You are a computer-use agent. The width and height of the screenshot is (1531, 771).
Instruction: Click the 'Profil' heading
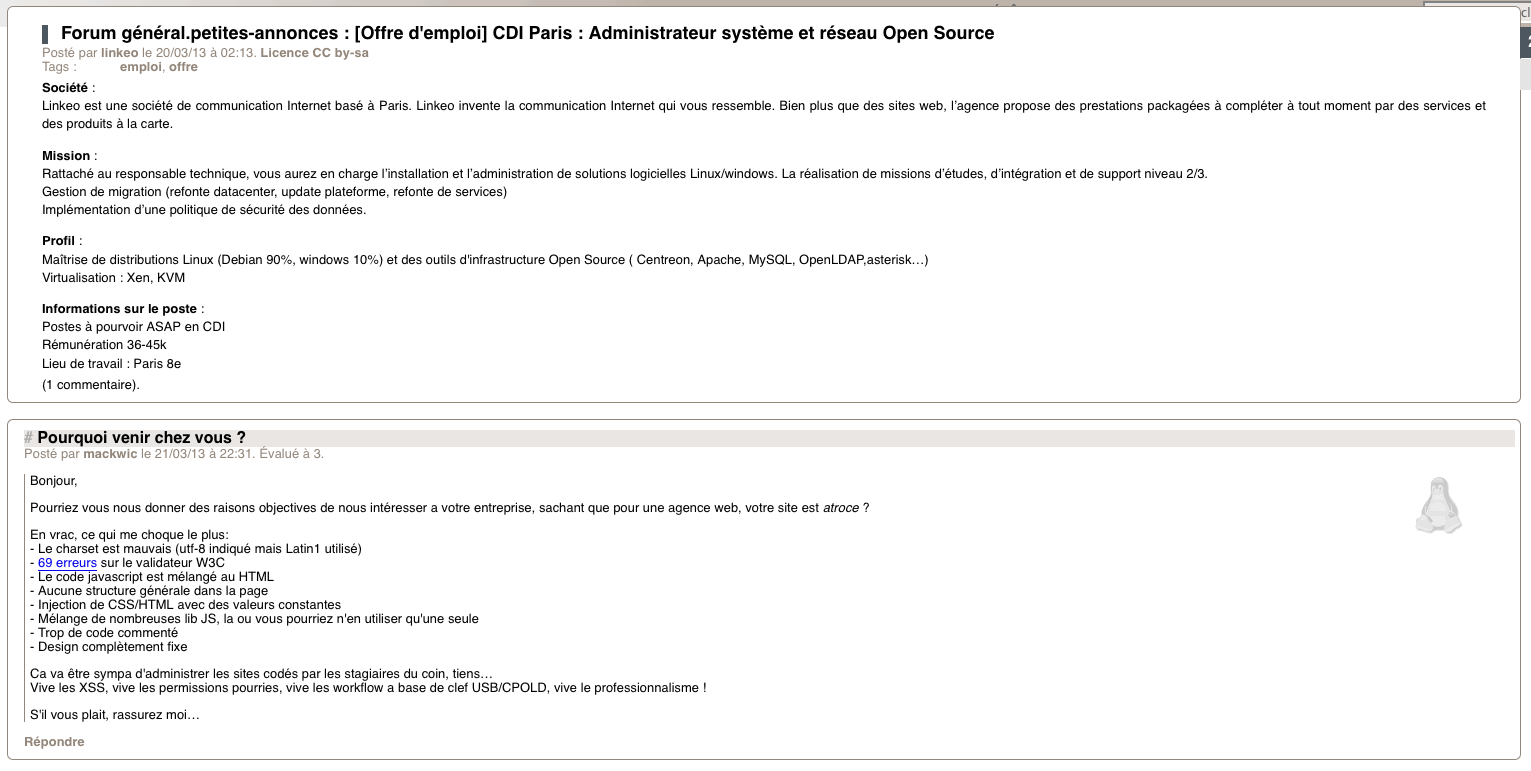coord(58,241)
